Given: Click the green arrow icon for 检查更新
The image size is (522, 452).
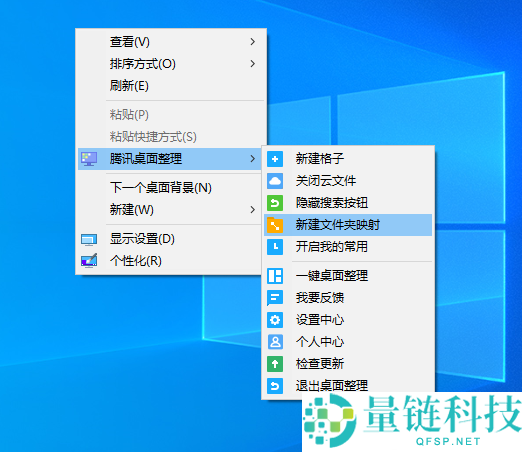Looking at the screenshot, I should pos(275,364).
